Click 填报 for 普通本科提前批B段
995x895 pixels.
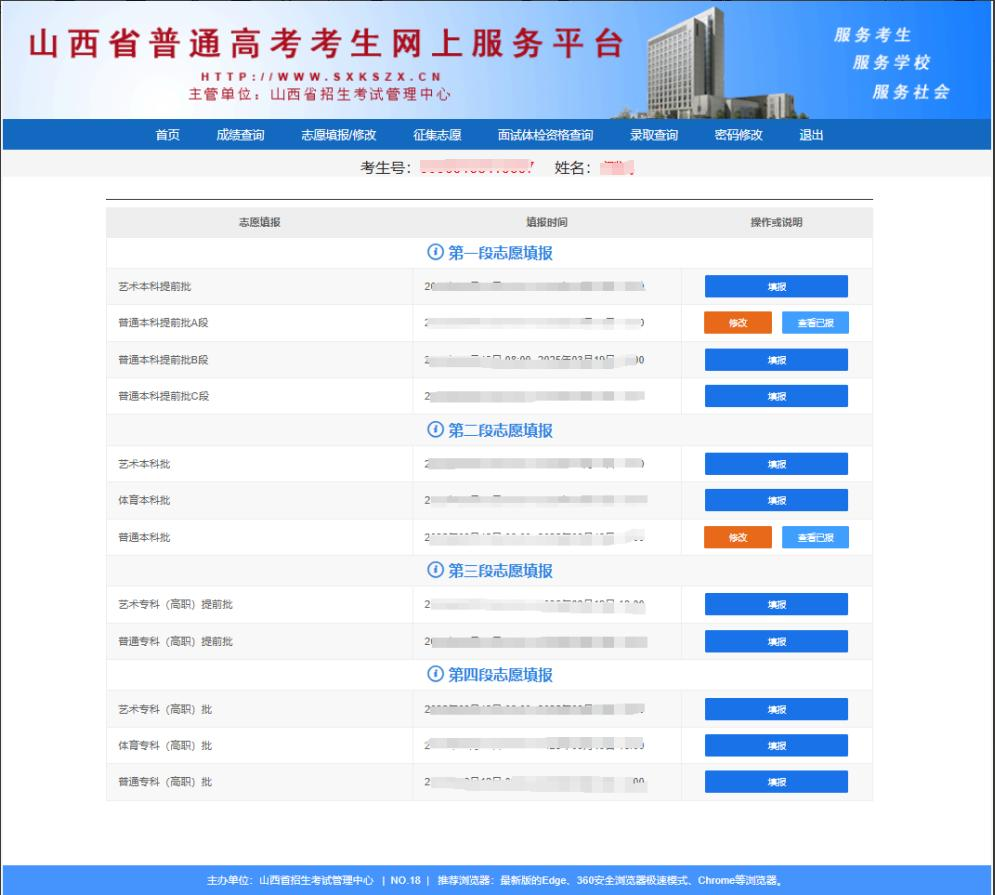pos(776,359)
